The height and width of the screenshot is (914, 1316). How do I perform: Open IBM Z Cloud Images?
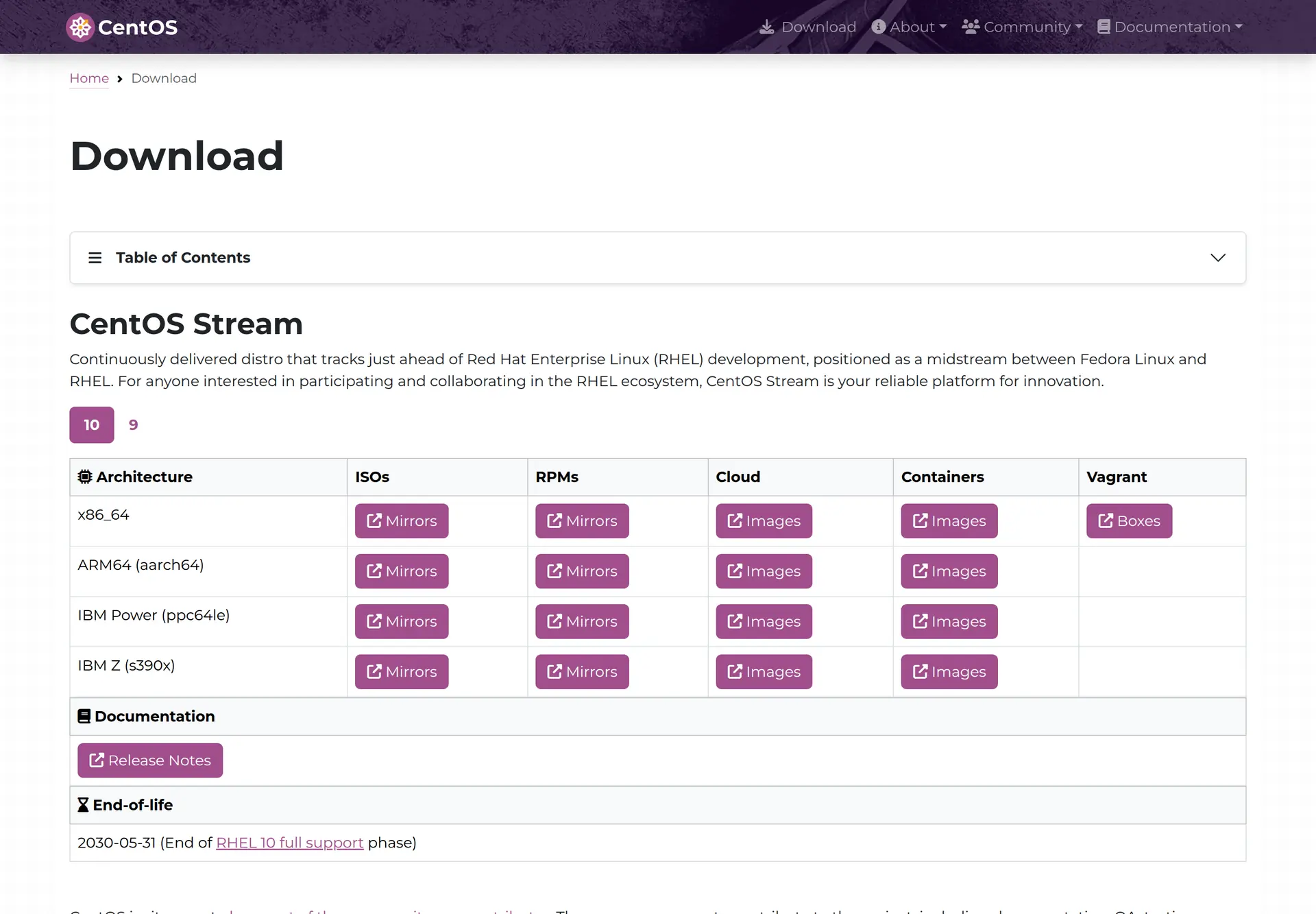764,672
